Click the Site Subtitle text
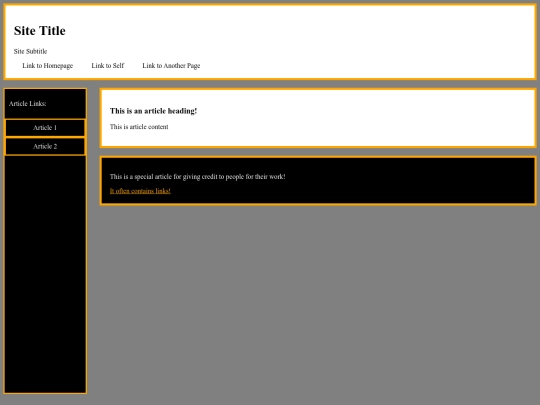540x405 pixels. tap(30, 51)
